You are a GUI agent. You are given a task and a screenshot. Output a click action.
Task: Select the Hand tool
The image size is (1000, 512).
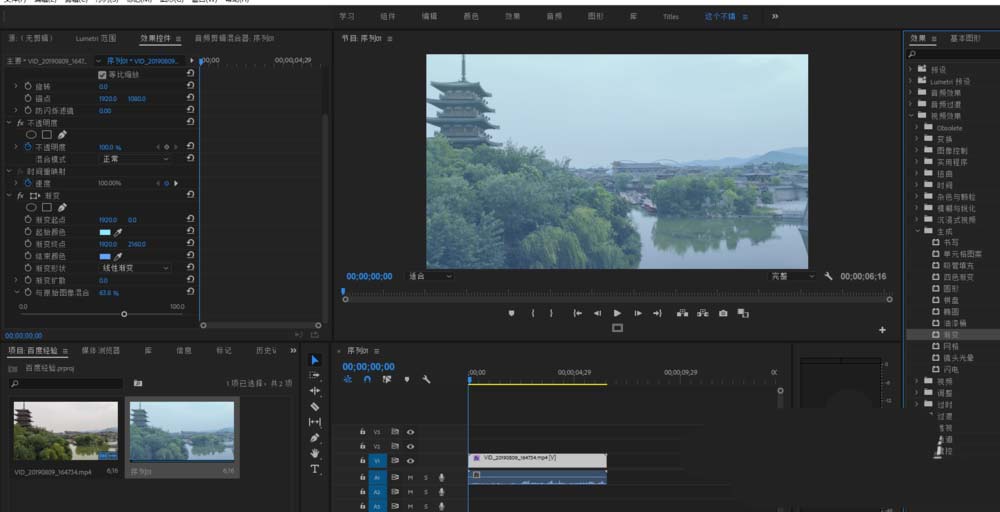(315, 453)
